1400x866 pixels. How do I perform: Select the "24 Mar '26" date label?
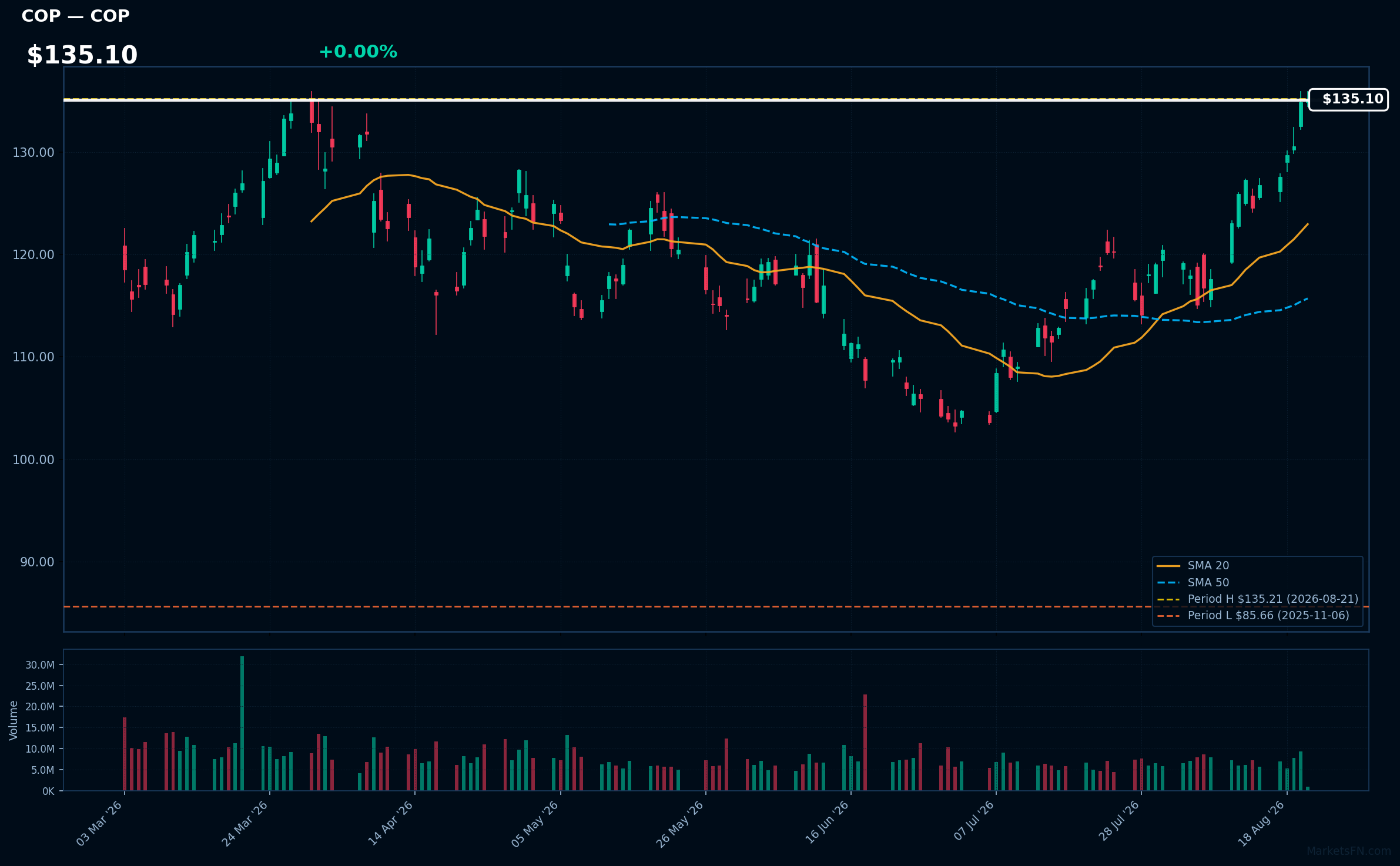click(x=245, y=824)
